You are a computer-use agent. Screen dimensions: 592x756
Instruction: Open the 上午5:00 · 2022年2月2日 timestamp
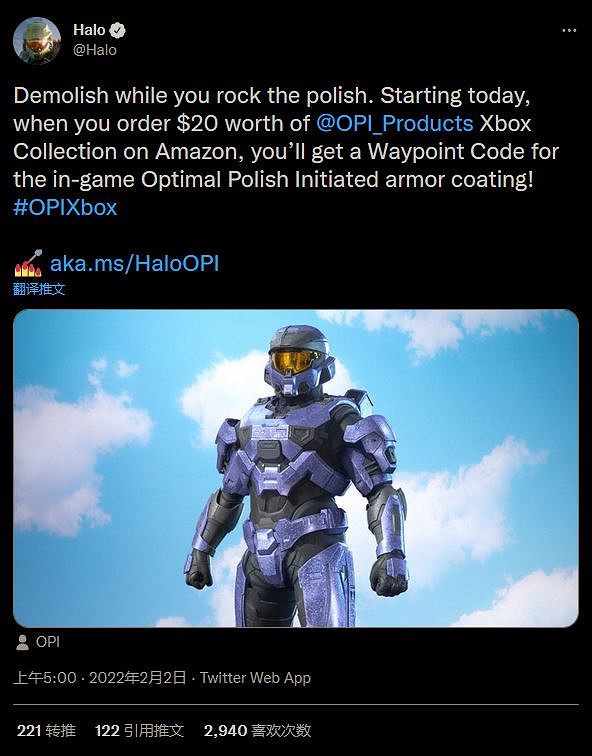tap(100, 678)
